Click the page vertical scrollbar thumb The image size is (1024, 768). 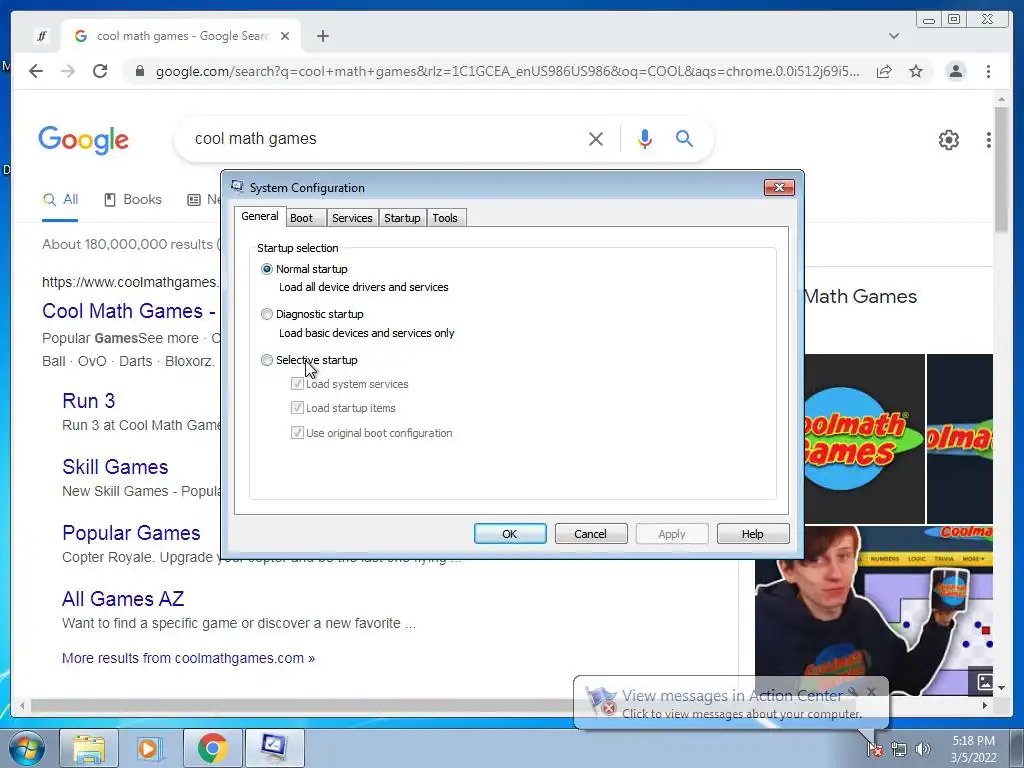click(x=1001, y=170)
